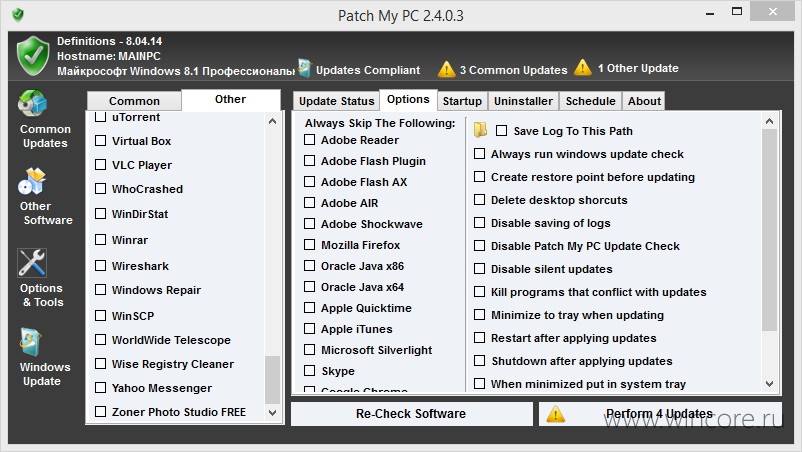The image size is (802, 452).
Task: Open Windows Update sidebar icon
Action: point(31,342)
